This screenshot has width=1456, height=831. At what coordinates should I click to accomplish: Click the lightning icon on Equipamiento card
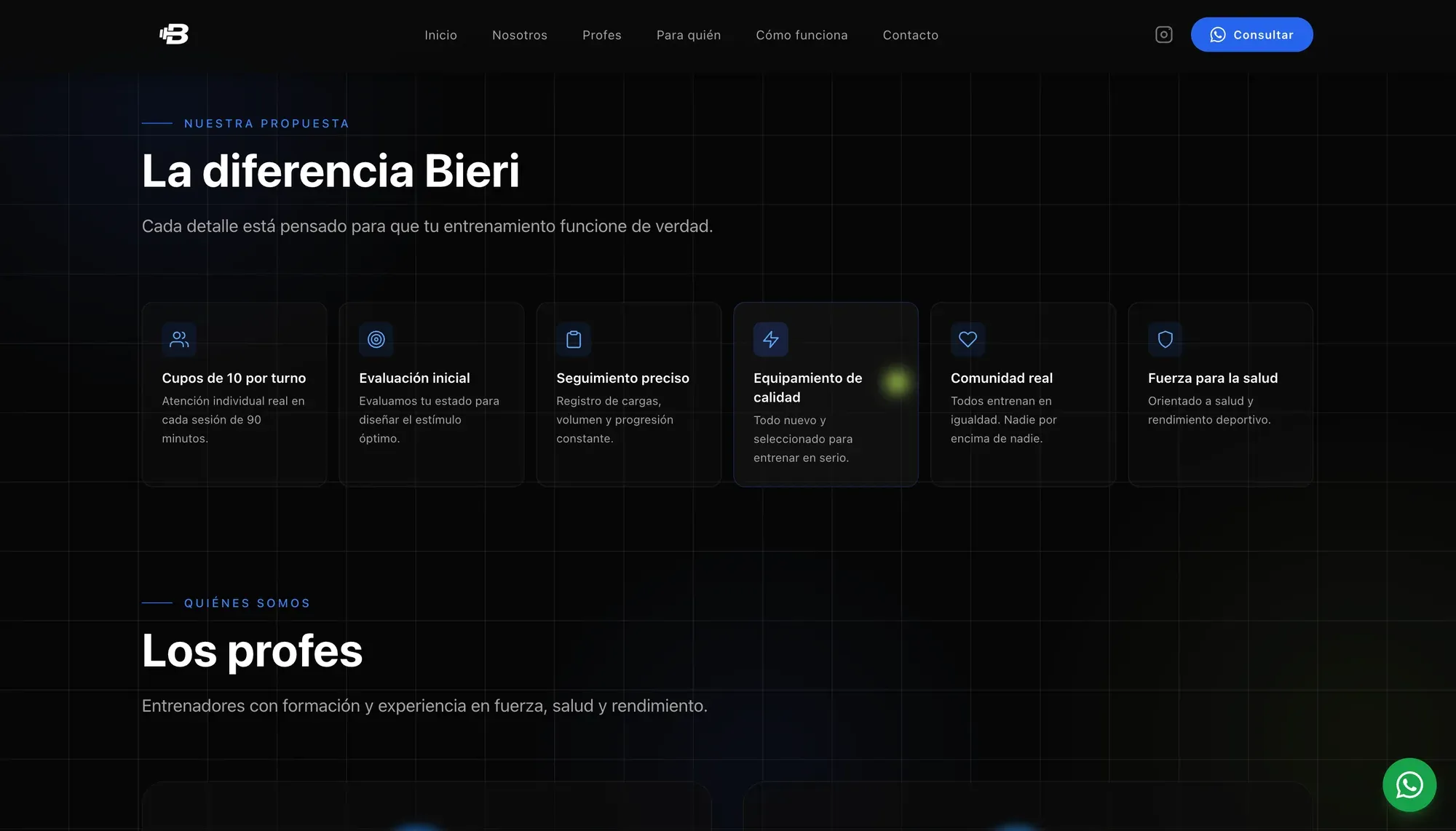coord(771,339)
